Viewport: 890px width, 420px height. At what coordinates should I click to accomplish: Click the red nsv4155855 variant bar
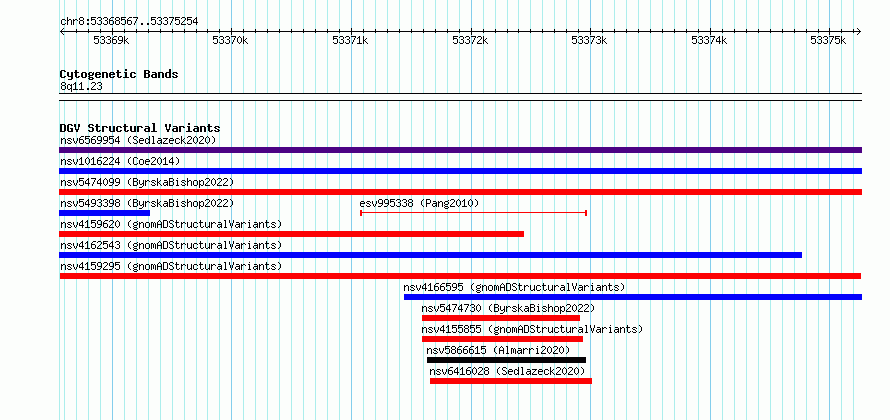502,339
